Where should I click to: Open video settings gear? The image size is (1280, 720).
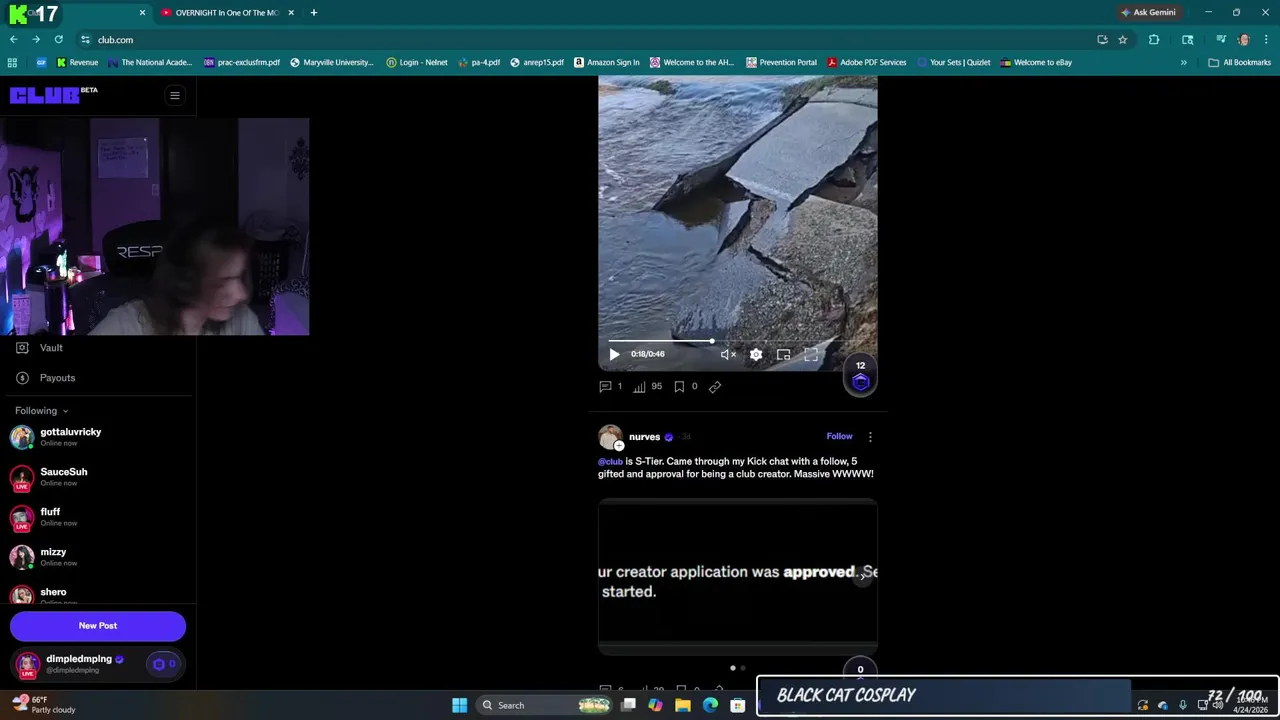pos(756,354)
